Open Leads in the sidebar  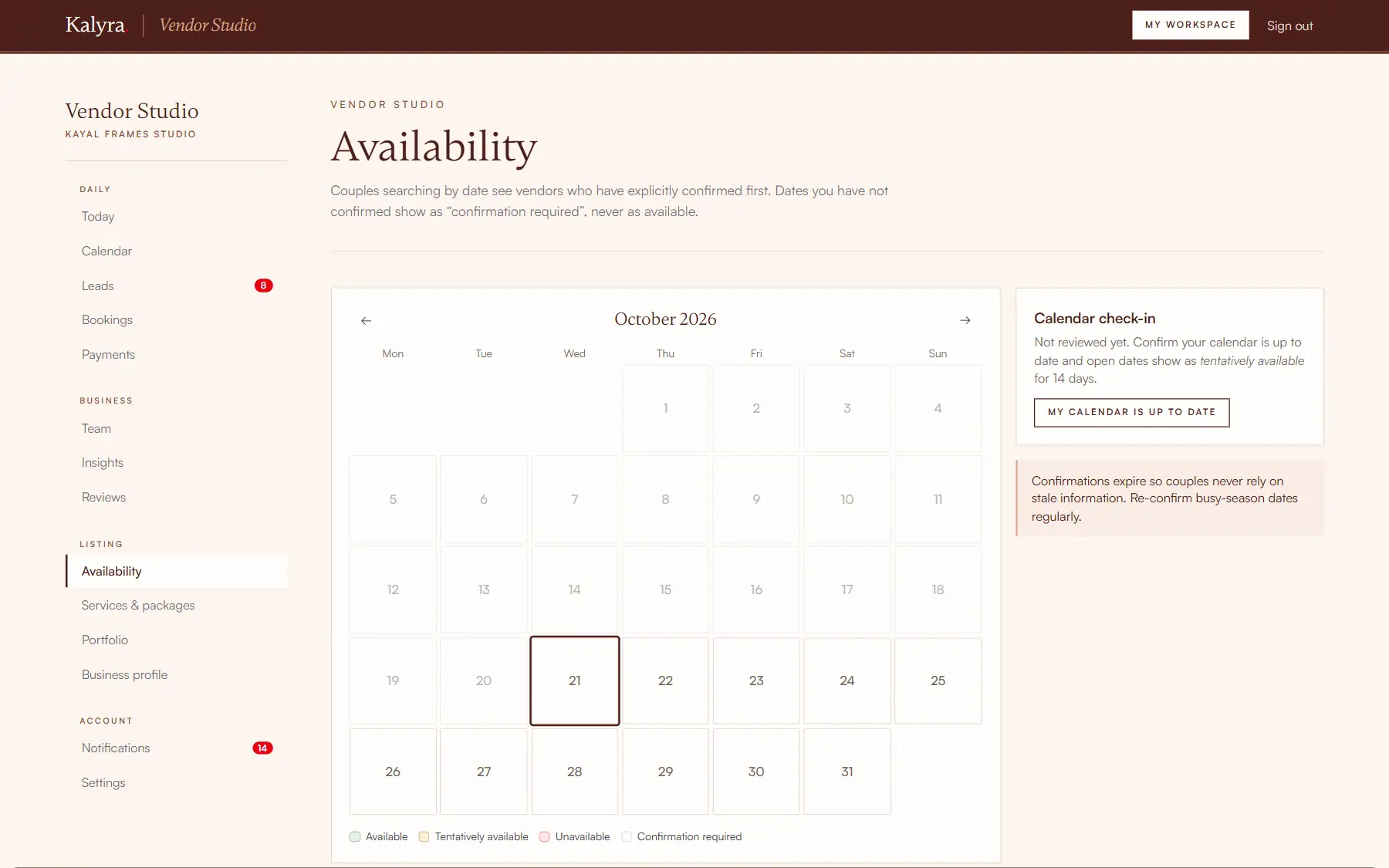point(177,285)
